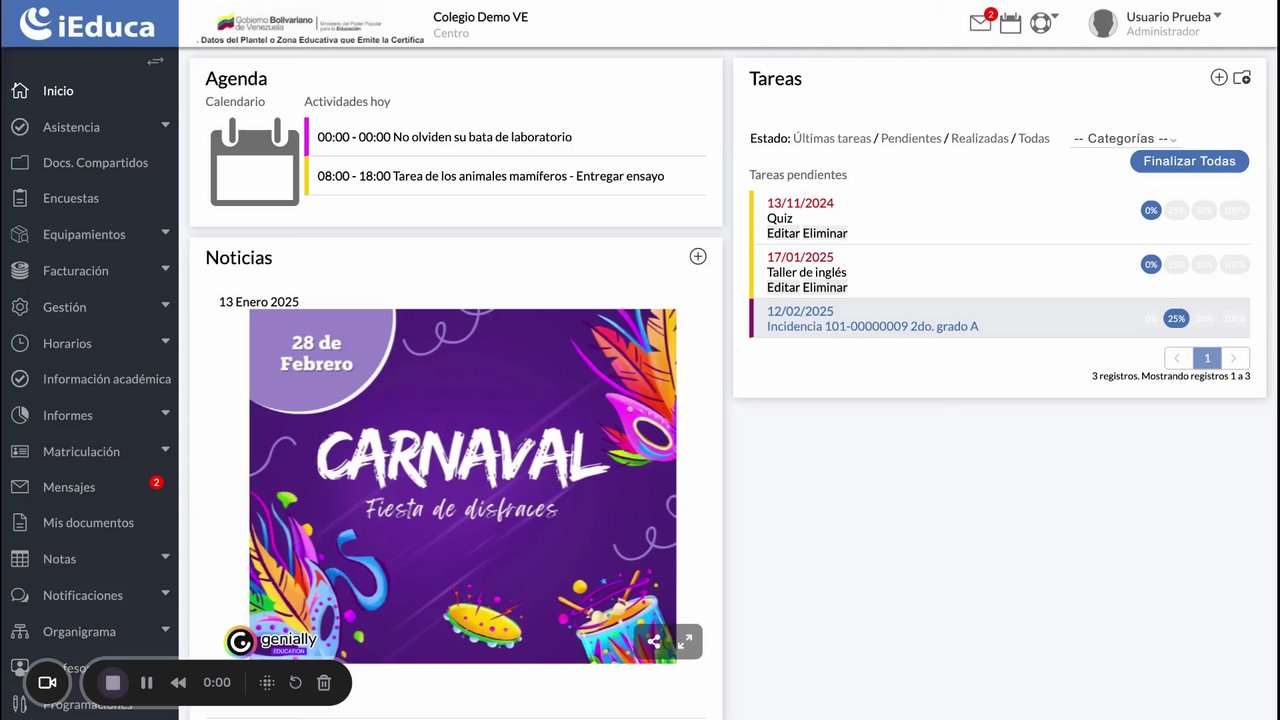The width and height of the screenshot is (1280, 720).
Task: Open the Usuario Prueba account menu
Action: tap(1174, 17)
